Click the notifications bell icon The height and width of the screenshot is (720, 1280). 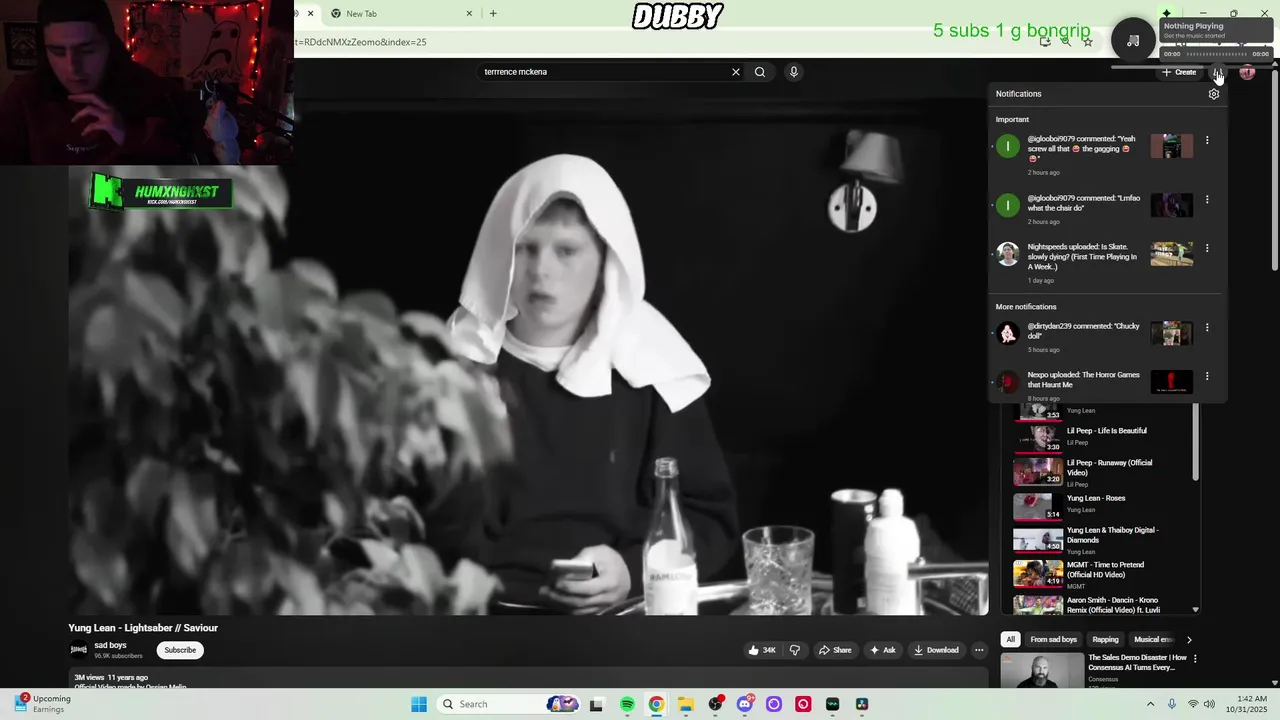pos(1217,72)
